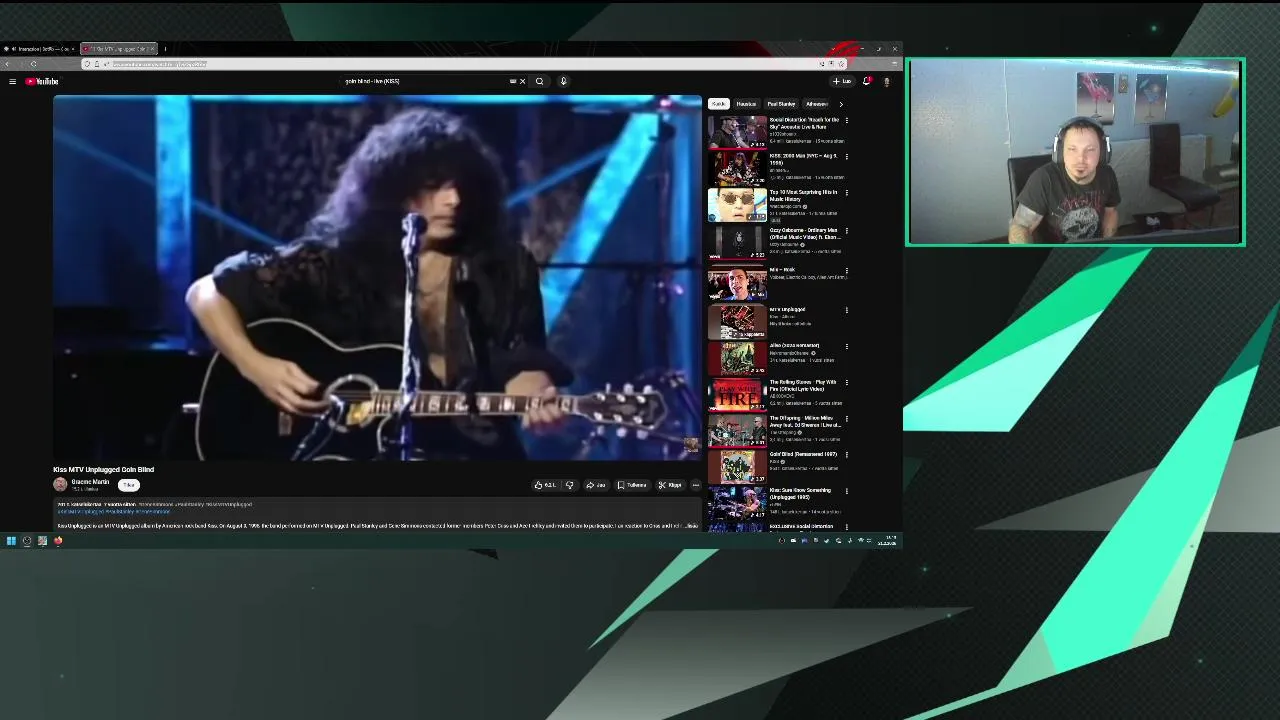Open options menu for KISS 2000 Man video
The image size is (1280, 720).
(846, 156)
